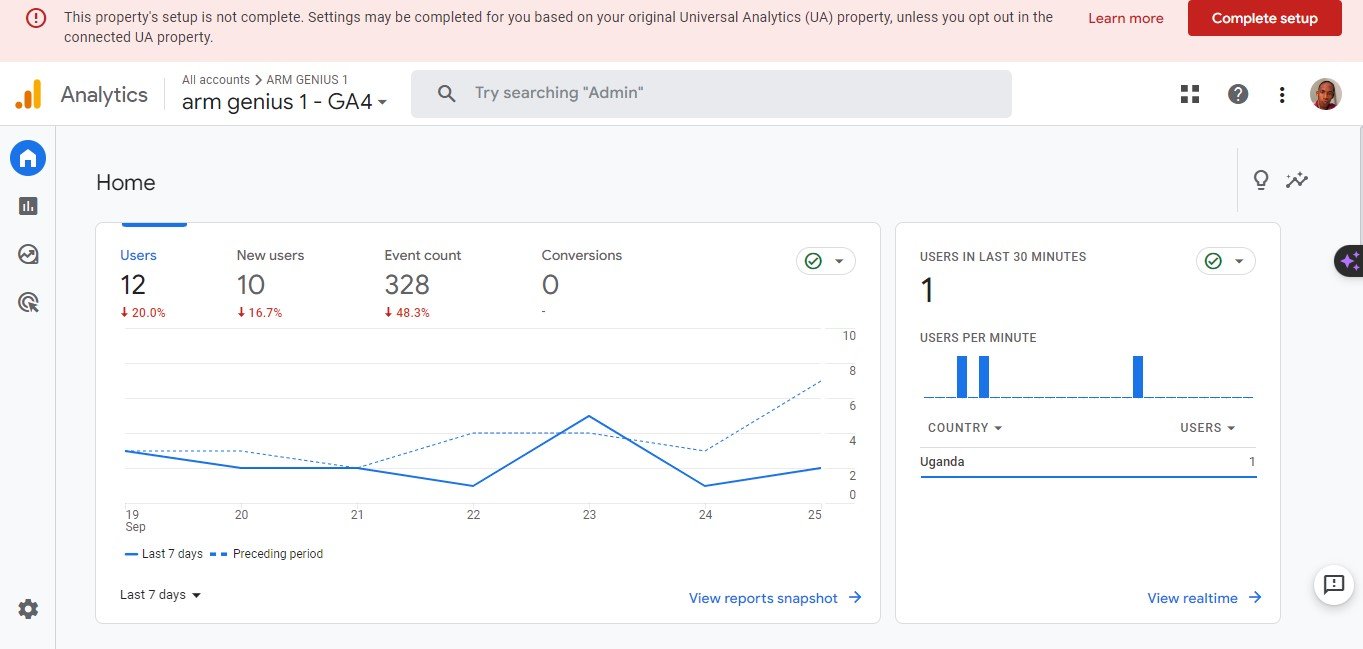Click the Home page heading

pos(125,182)
